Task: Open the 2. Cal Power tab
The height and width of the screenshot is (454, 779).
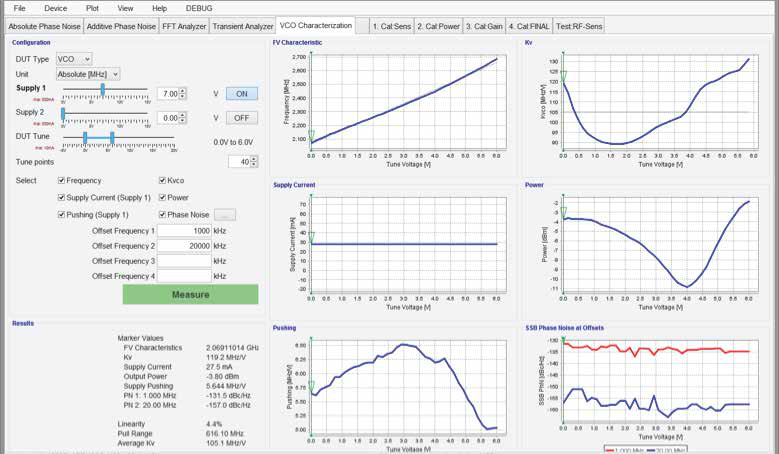Action: 438,26
